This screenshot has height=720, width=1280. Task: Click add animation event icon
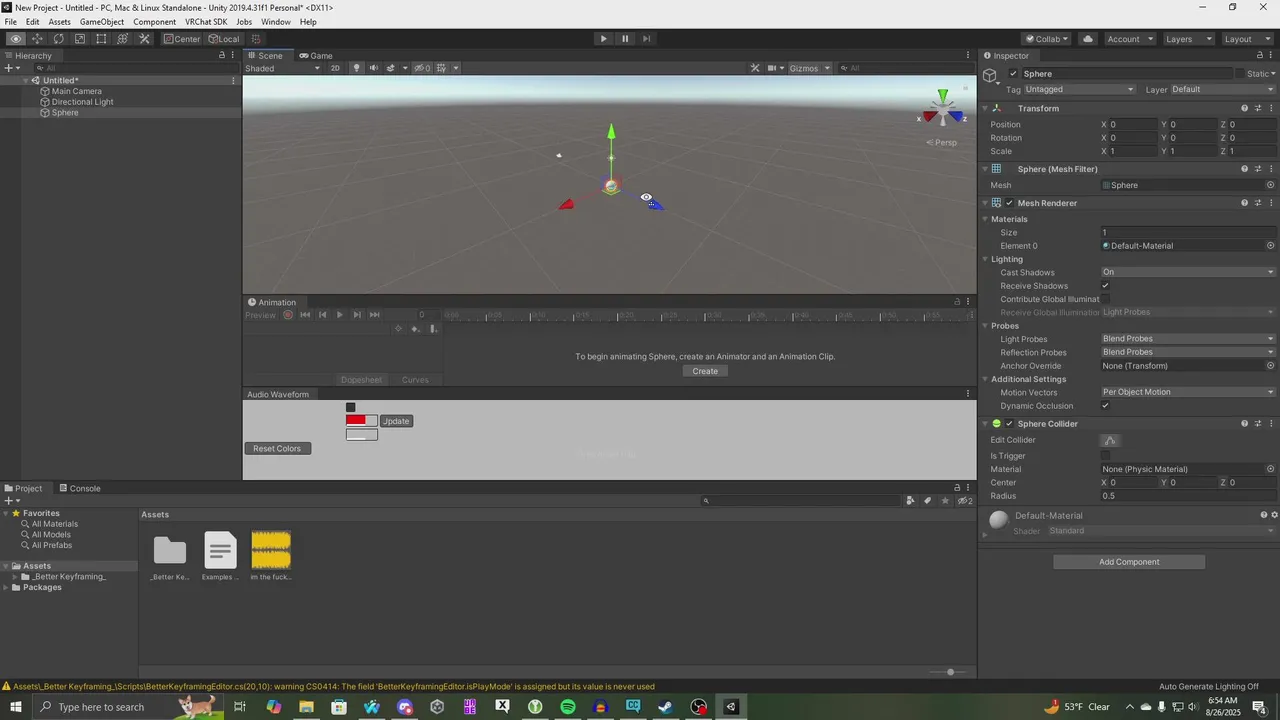click(433, 329)
